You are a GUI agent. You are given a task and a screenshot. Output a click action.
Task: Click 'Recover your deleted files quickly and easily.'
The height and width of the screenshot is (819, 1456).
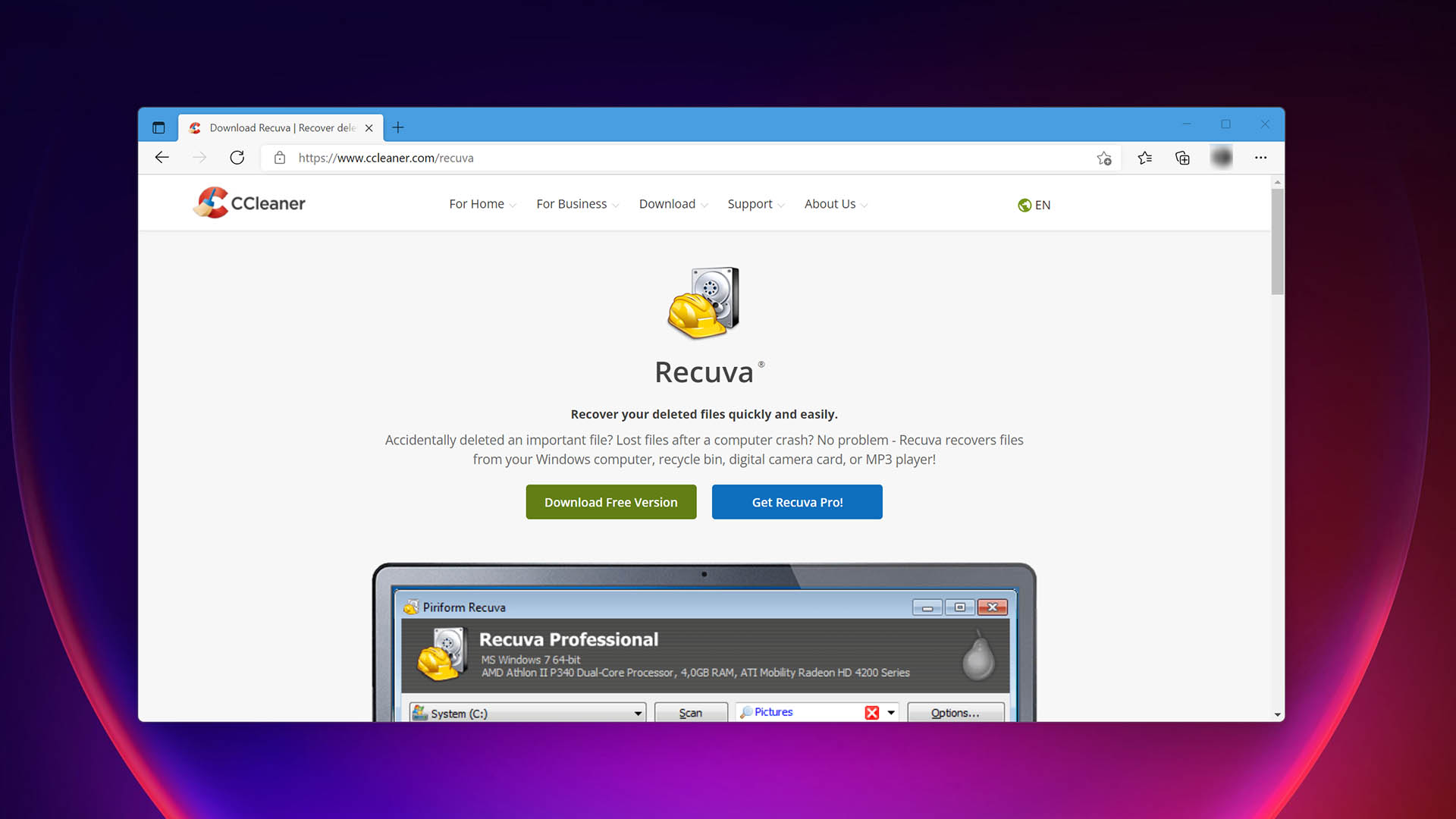click(704, 414)
